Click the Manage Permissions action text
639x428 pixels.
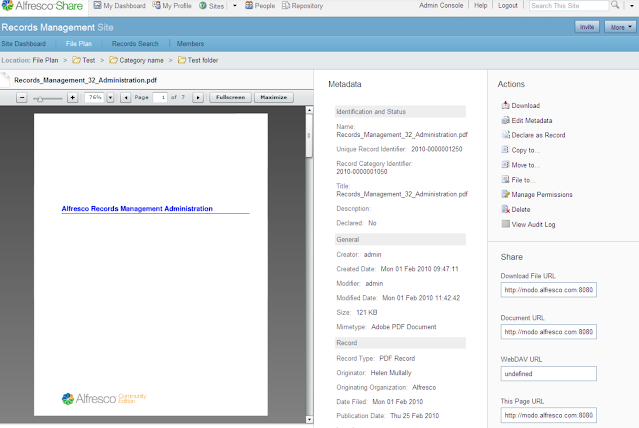pyautogui.click(x=542, y=194)
